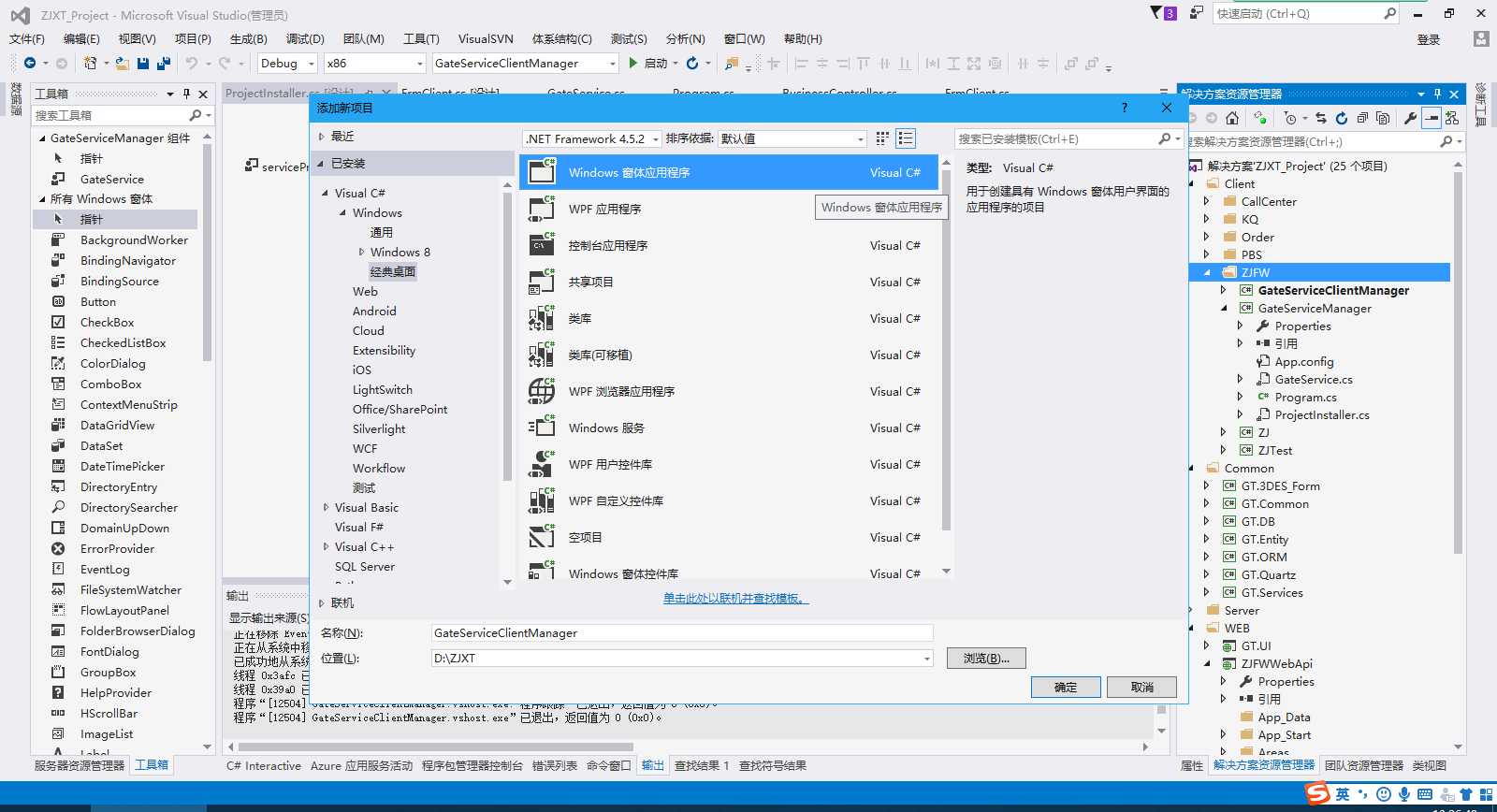Screen dimensions: 1497x812
Task: Click 登录 sign-in link
Action: 1429,39
